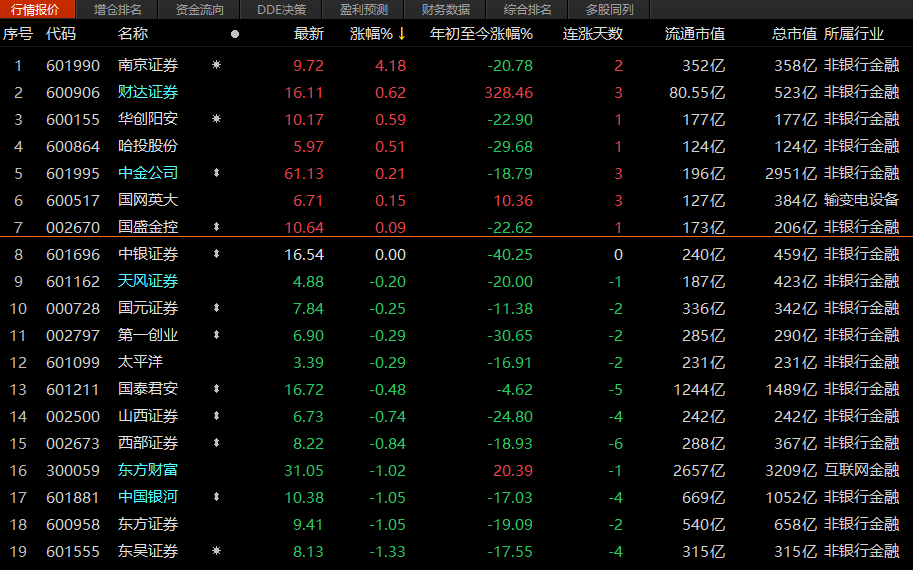
Task: Select stock name 国元证券
Action: 148,308
